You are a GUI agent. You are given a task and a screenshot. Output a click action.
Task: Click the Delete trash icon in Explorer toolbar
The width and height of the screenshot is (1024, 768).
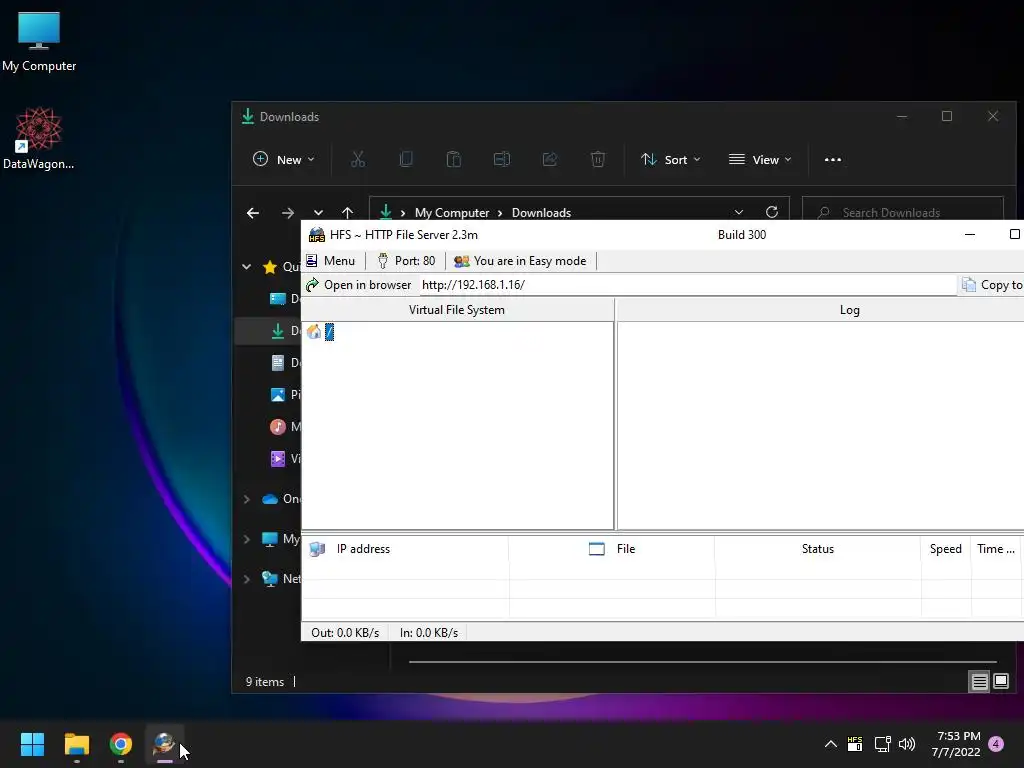(x=598, y=159)
